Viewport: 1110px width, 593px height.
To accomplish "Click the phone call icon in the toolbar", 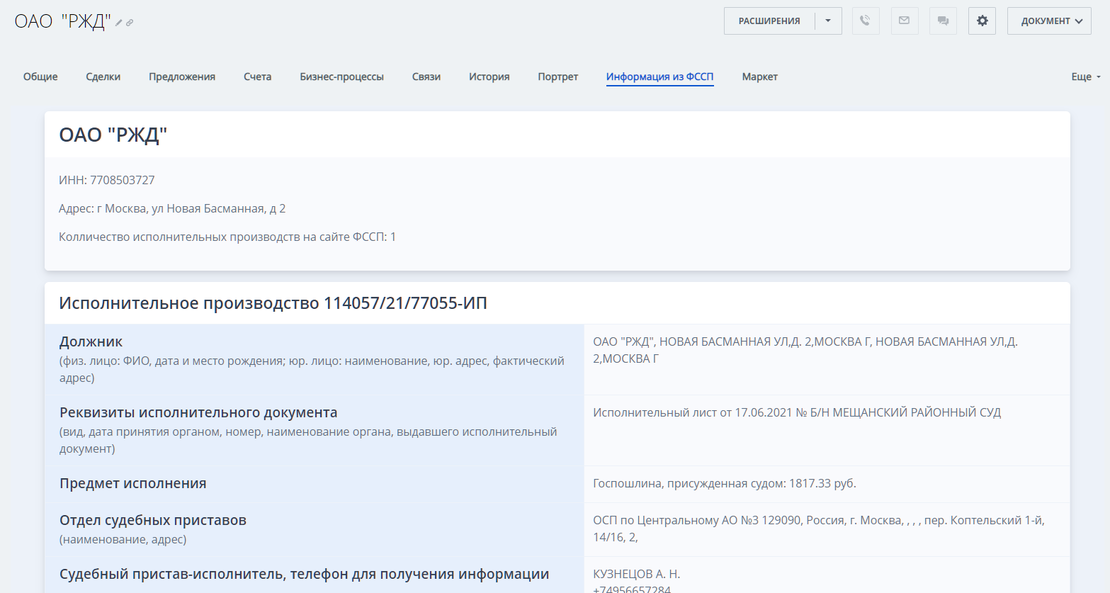I will (864, 20).
